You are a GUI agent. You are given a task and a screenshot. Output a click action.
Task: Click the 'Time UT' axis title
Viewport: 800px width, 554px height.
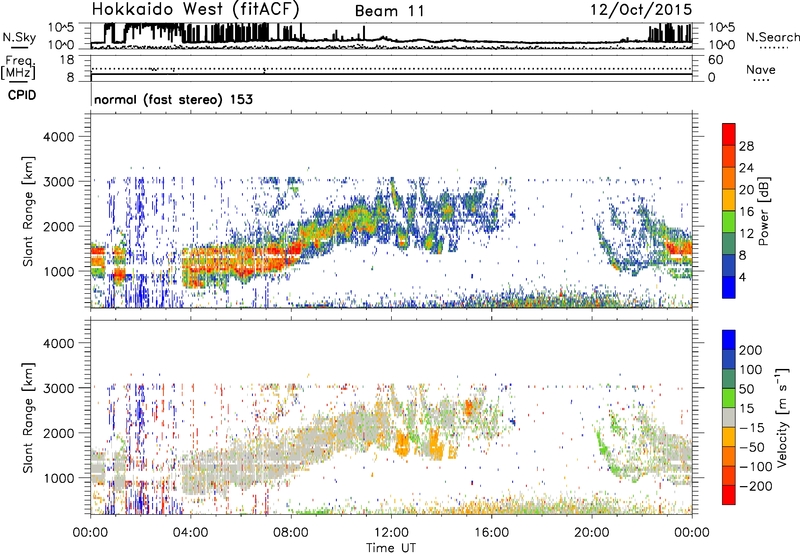[391, 548]
